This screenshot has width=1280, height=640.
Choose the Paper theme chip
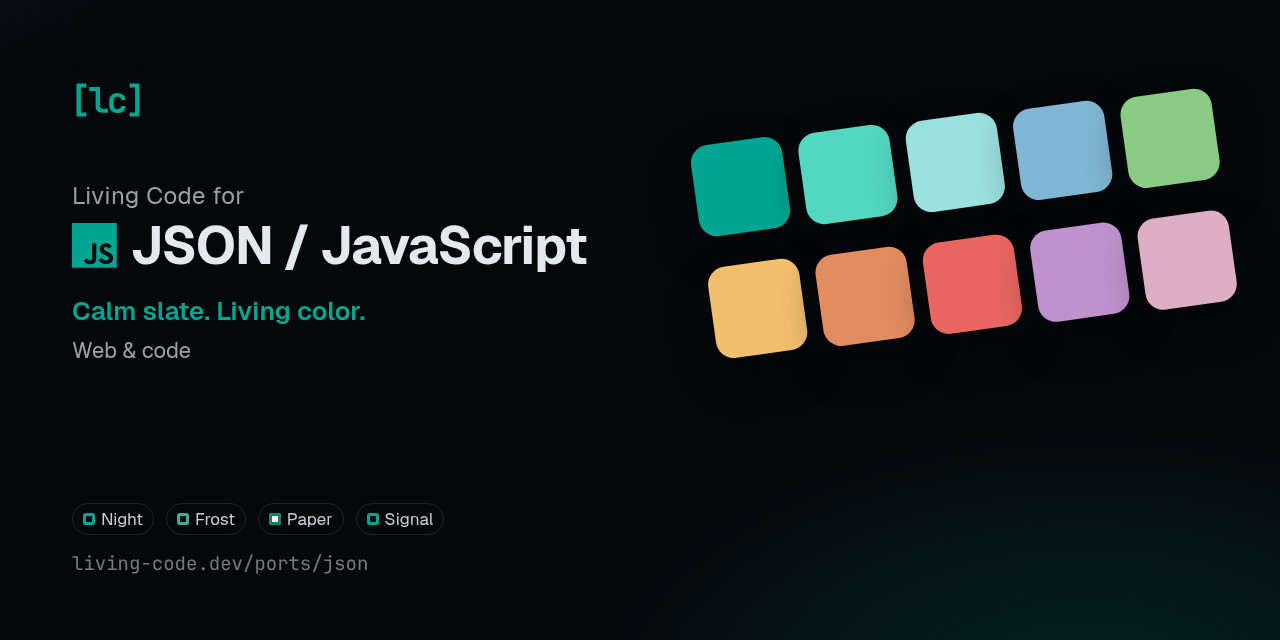(301, 519)
